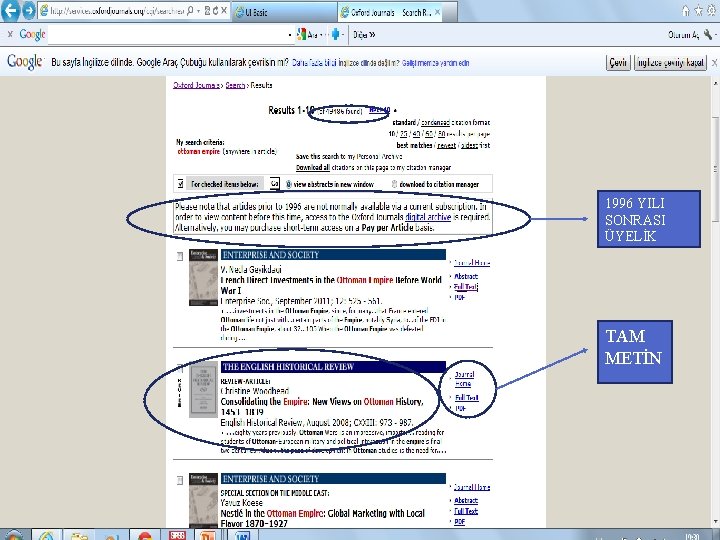Open Full Text of Nestlé article
The image size is (720, 540).
[x=466, y=511]
